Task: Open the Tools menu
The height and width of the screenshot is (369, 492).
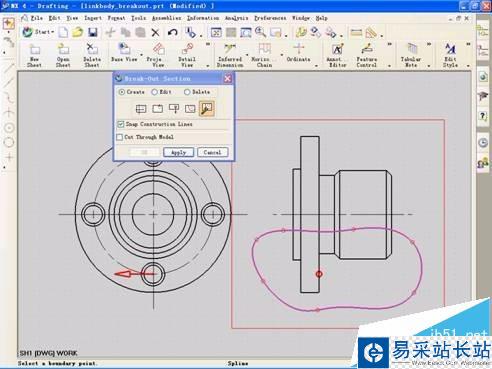Action: tap(138, 18)
